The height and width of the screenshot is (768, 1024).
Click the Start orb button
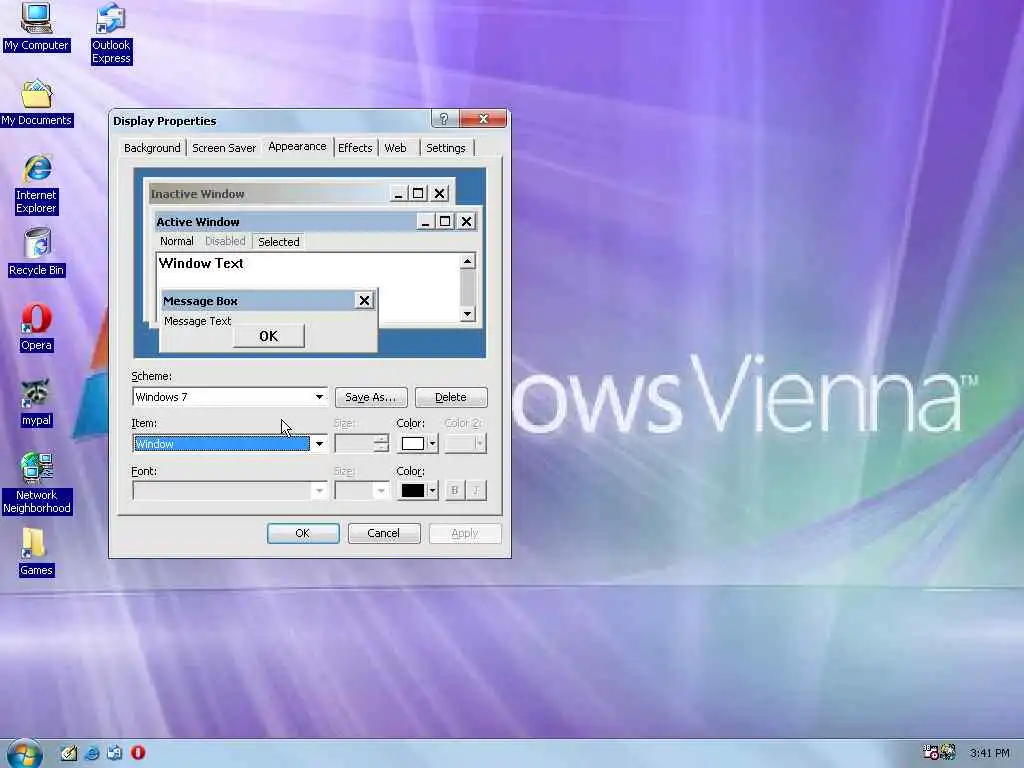pyautogui.click(x=25, y=753)
